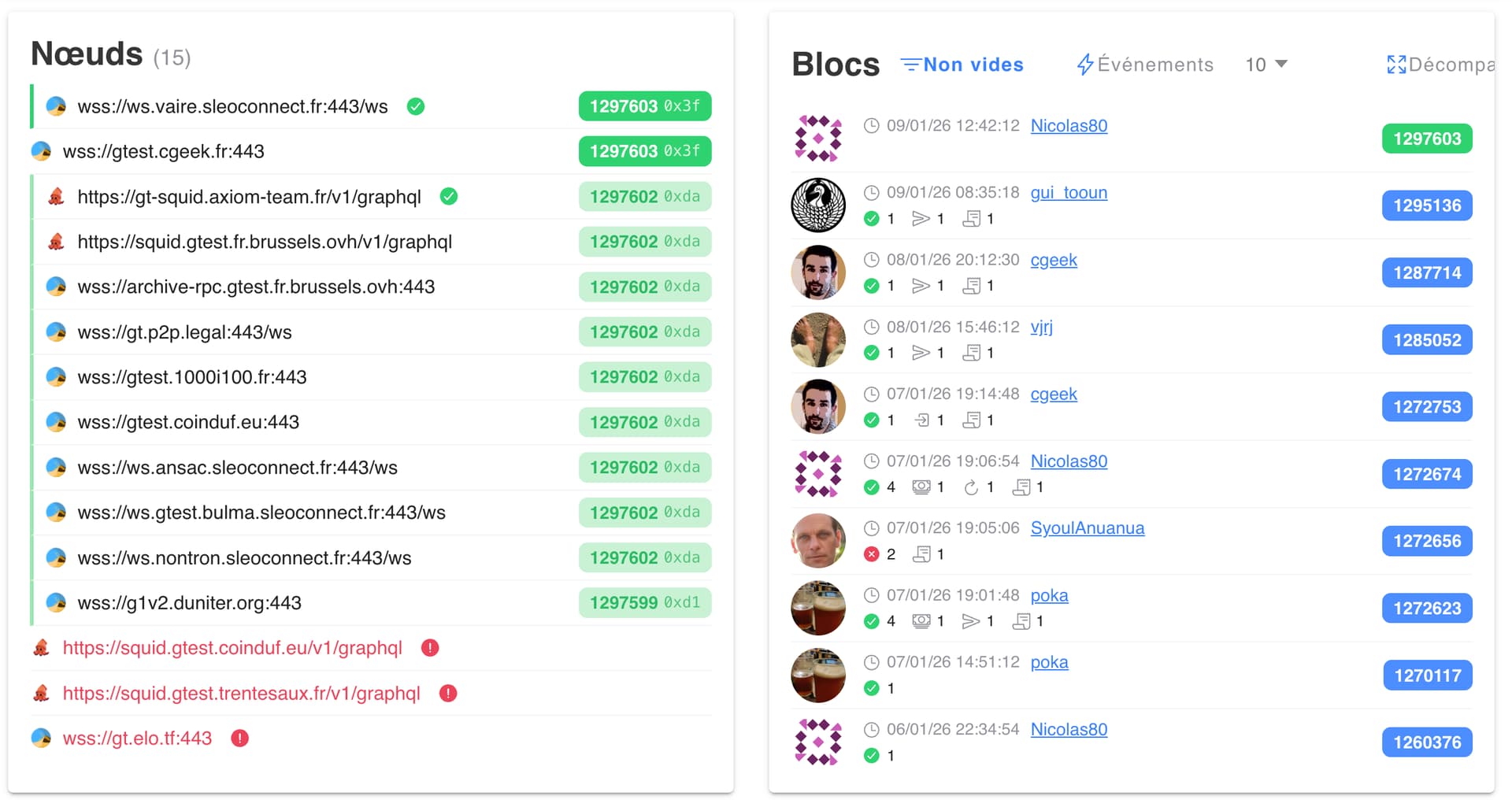Viewport: 1512px width, 807px height.
Task: Open the 10 blocks count dropdown
Action: [x=1266, y=65]
